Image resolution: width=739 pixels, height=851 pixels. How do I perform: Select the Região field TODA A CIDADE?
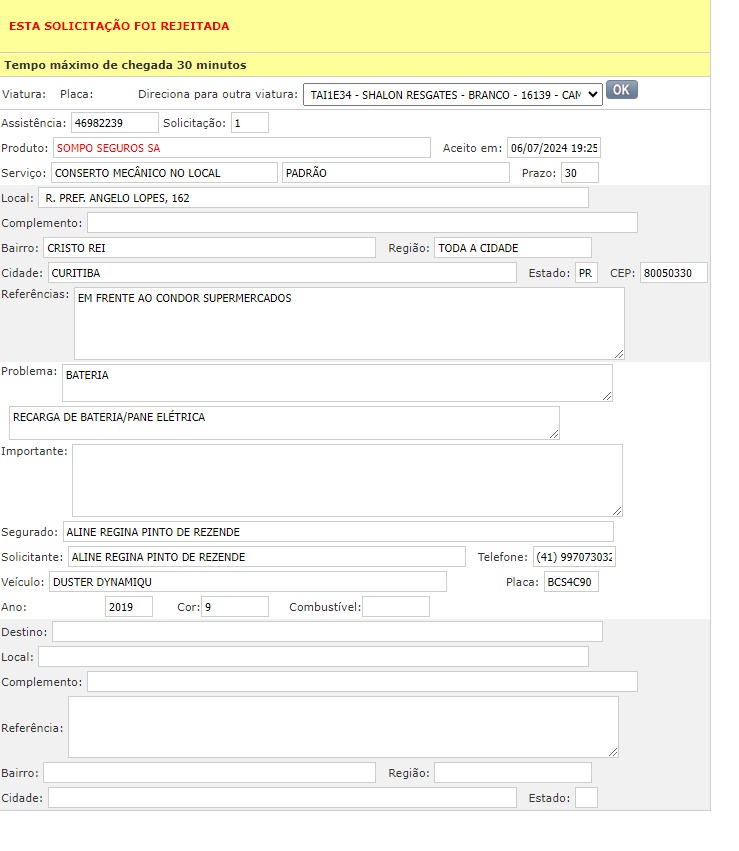click(x=512, y=248)
